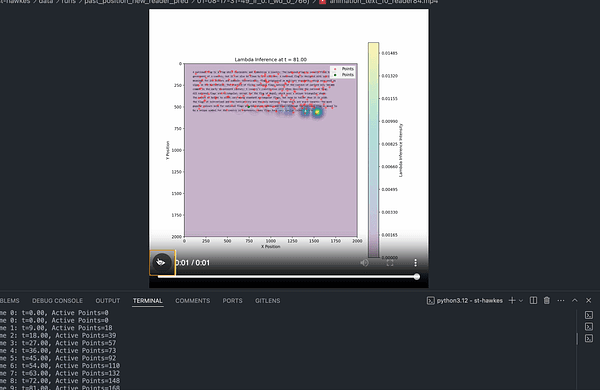This screenshot has height=390, width=600.
Task: Open the terminal panel's more actions ellipsis
Action: (561, 300)
